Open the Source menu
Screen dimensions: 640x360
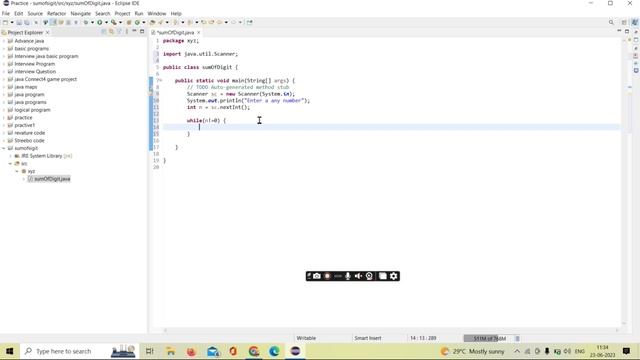[x=35, y=13]
